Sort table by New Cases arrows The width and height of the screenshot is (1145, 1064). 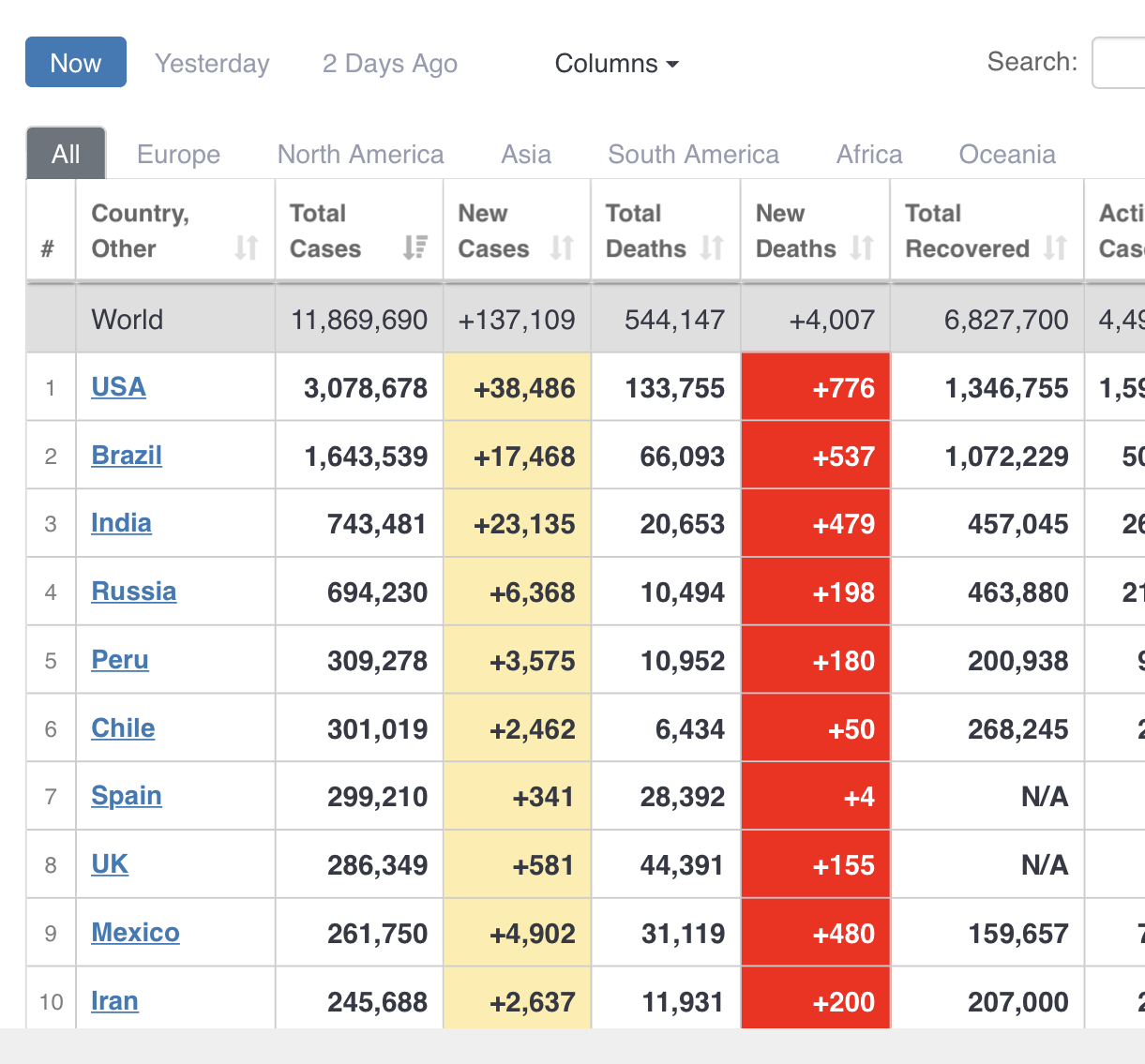tap(562, 247)
